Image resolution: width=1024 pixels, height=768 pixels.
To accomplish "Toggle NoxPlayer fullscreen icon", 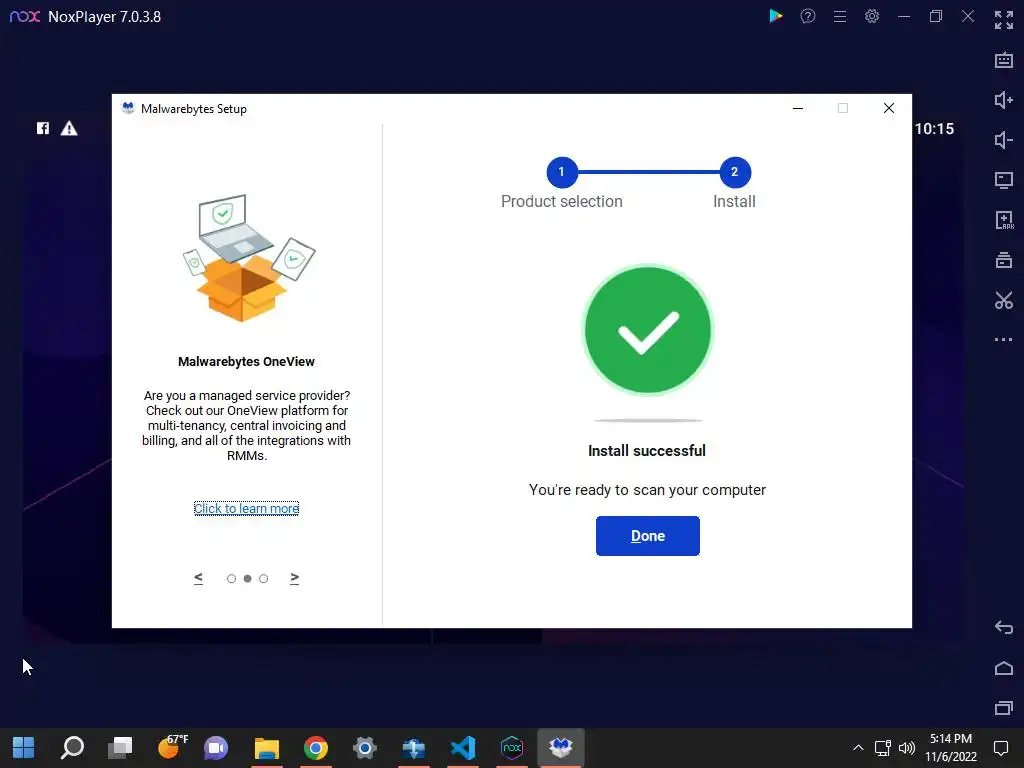I will 1004,20.
